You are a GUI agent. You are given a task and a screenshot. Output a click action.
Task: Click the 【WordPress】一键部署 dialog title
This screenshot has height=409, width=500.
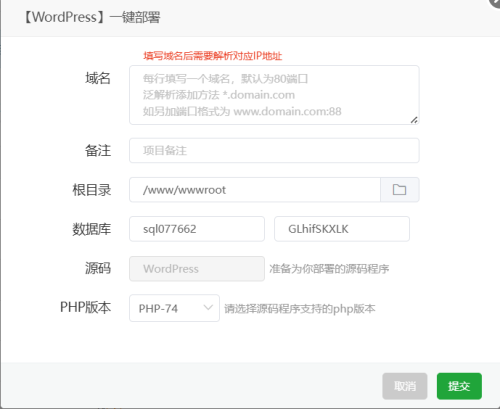pyautogui.click(x=91, y=17)
